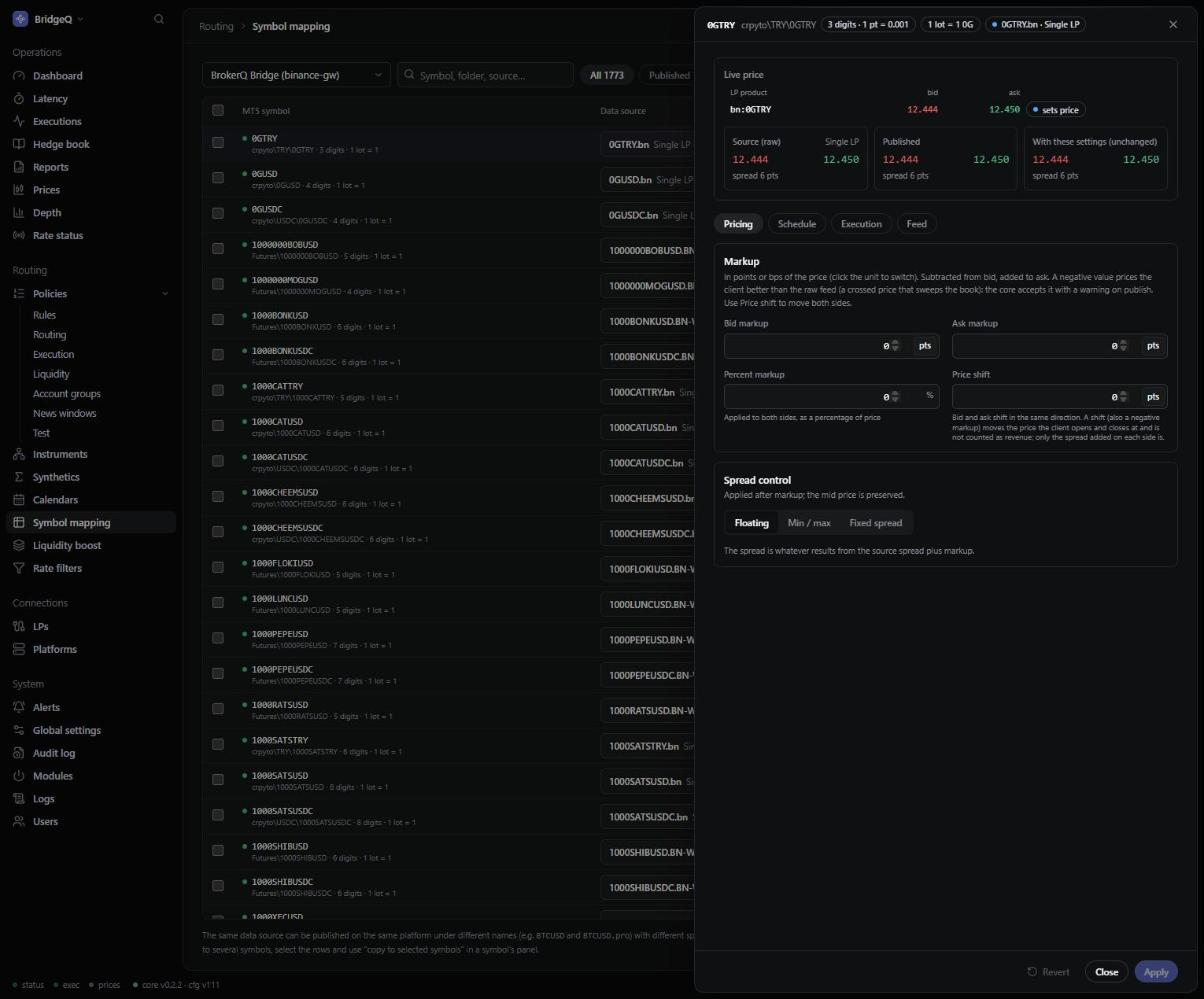
Task: Expand the BridgeQ workspace chevron
Action: tap(80, 19)
